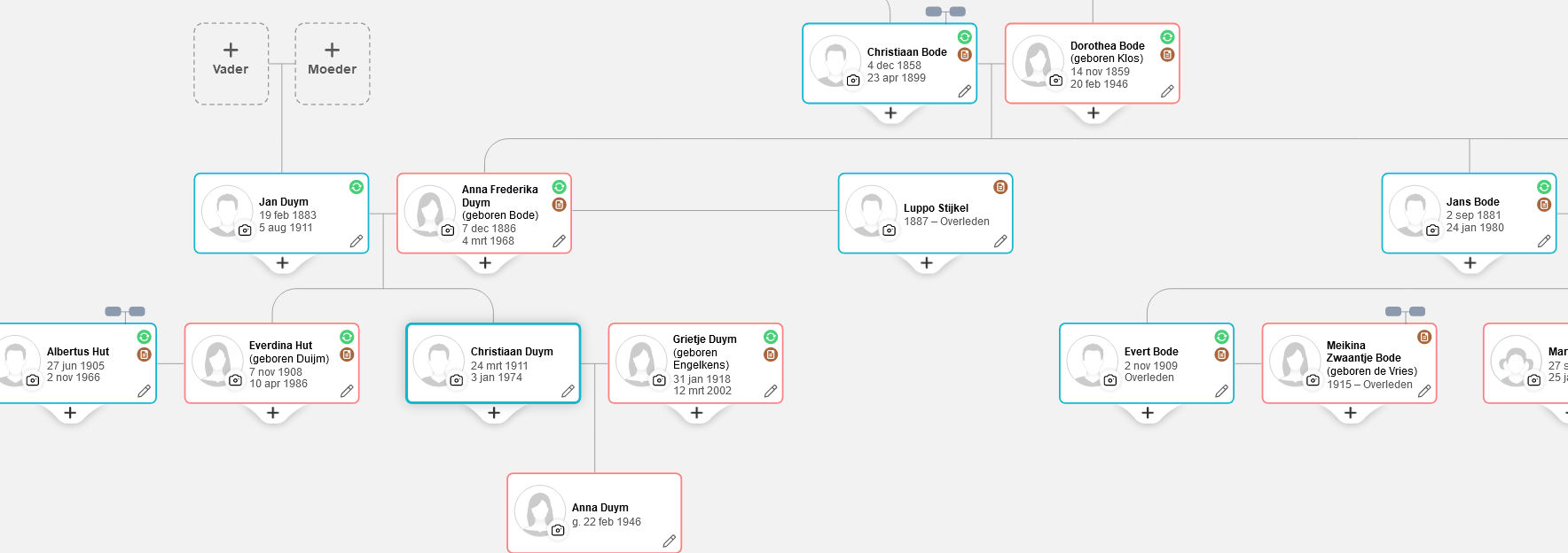
Task: Edit Meikina Zwaantje Bode with the pencil
Action: tap(1424, 391)
